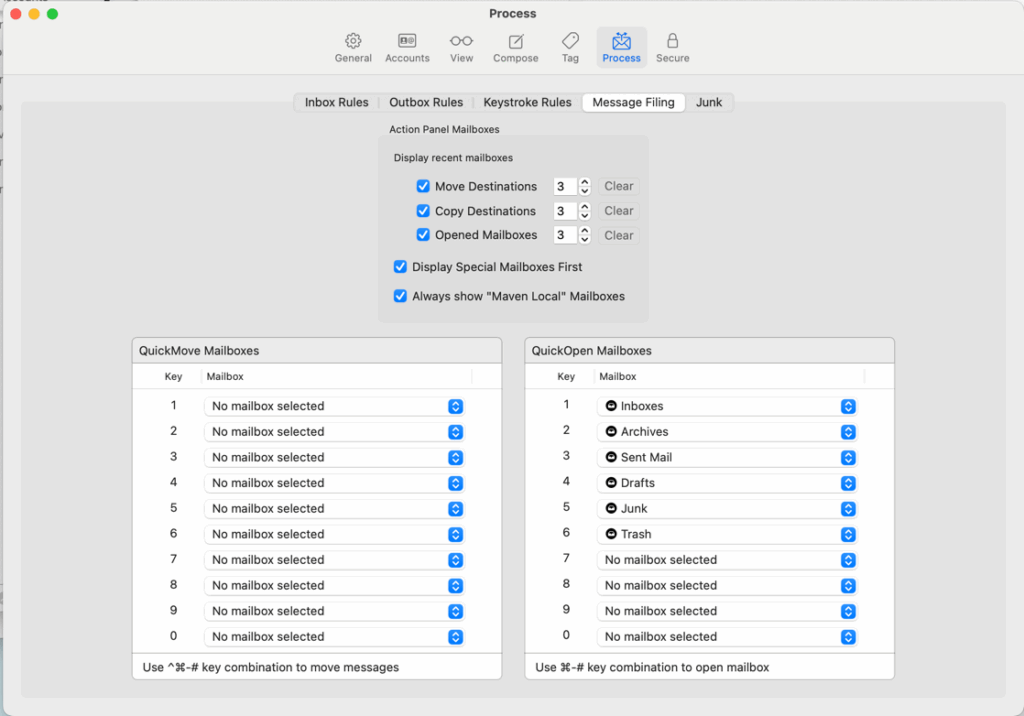Uncheck the Move Destinations checkbox
Viewport: 1024px width, 716px height.
point(423,186)
